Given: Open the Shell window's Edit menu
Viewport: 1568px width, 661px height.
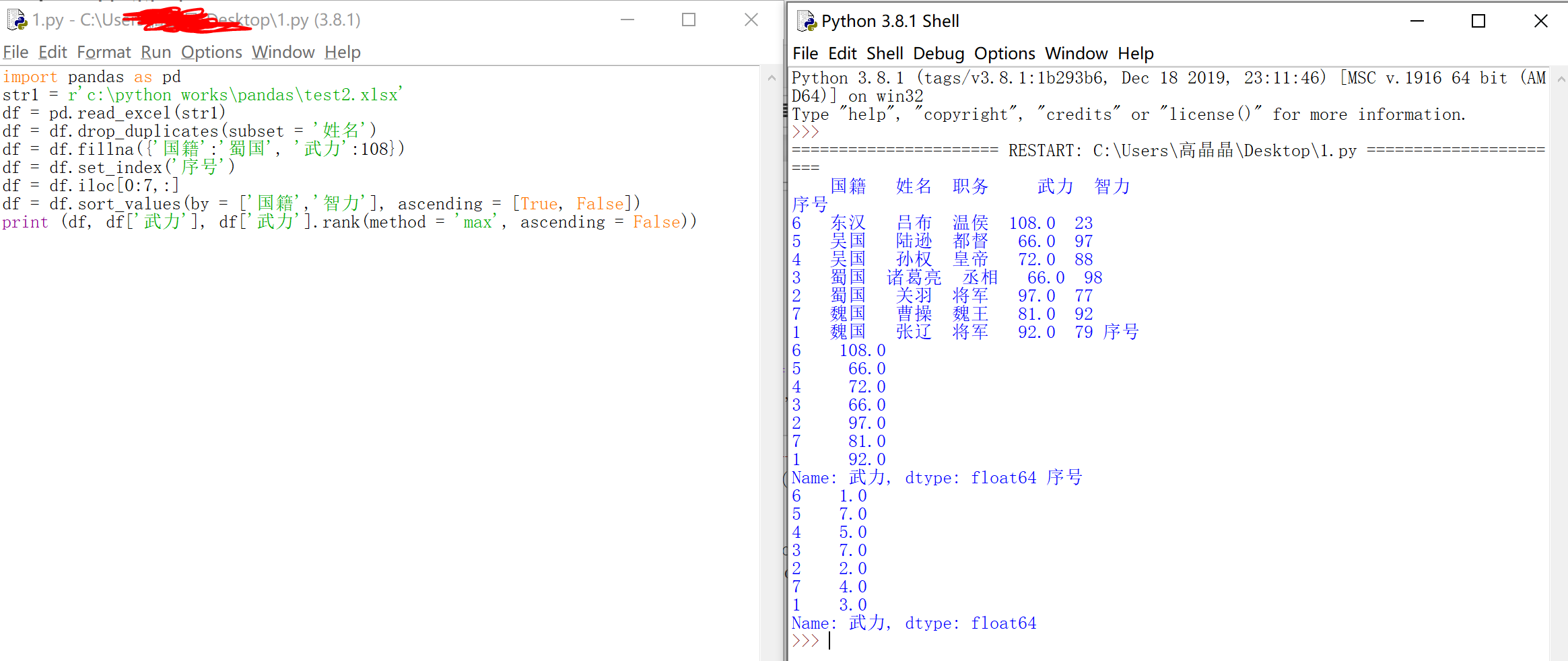Looking at the screenshot, I should (x=842, y=54).
